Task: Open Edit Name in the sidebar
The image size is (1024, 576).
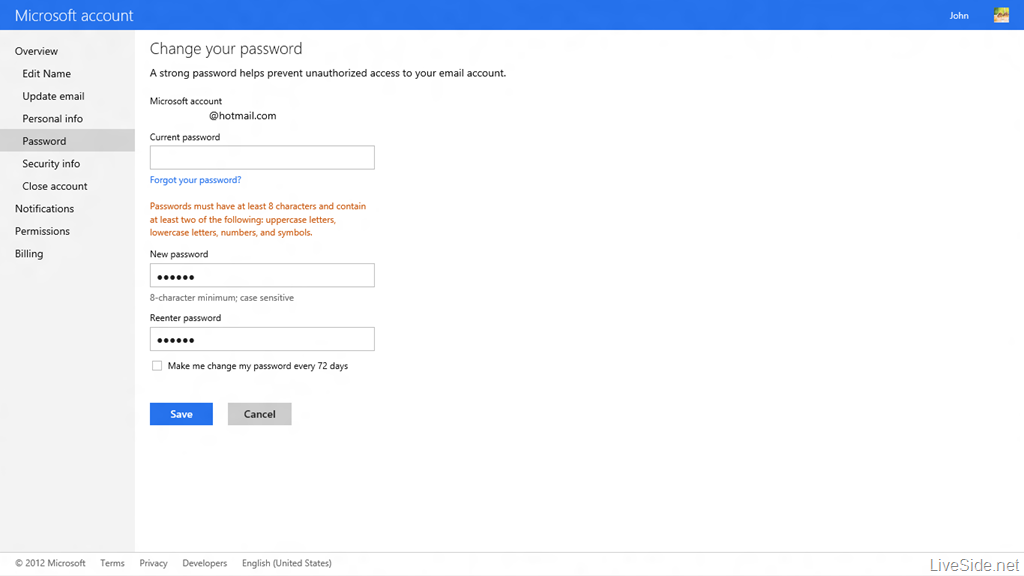Action: pyautogui.click(x=46, y=74)
